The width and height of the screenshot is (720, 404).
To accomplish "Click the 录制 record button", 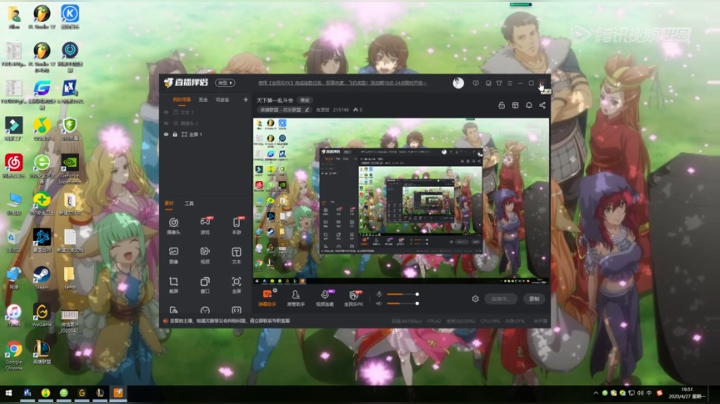I will coord(534,299).
